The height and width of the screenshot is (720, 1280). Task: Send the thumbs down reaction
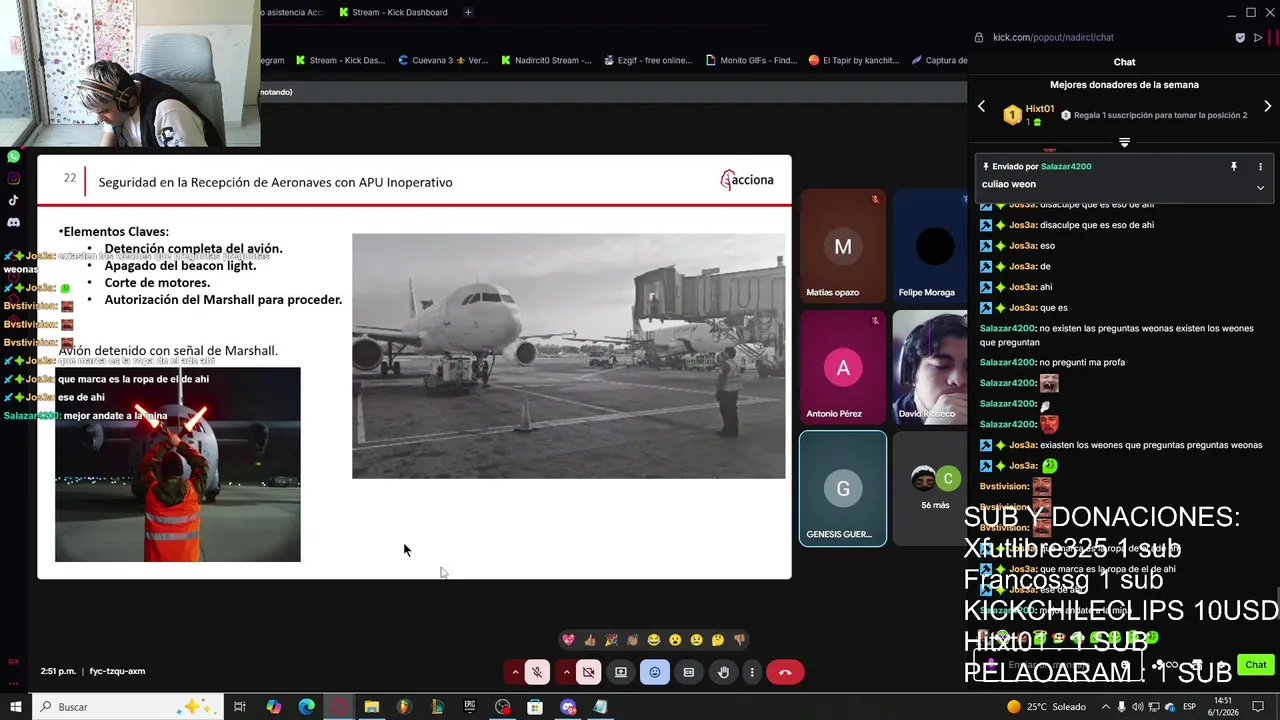point(740,640)
